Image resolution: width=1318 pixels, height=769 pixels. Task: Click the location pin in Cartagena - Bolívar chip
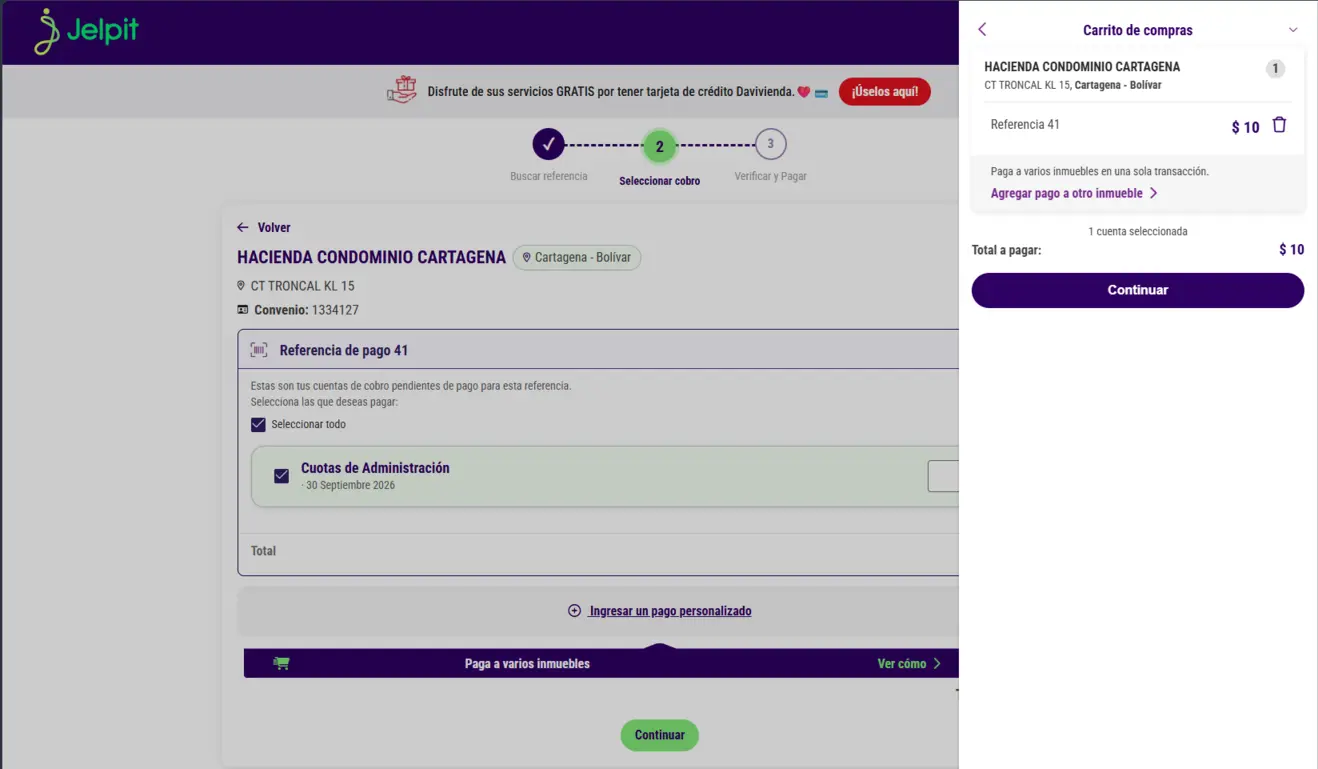coord(526,257)
